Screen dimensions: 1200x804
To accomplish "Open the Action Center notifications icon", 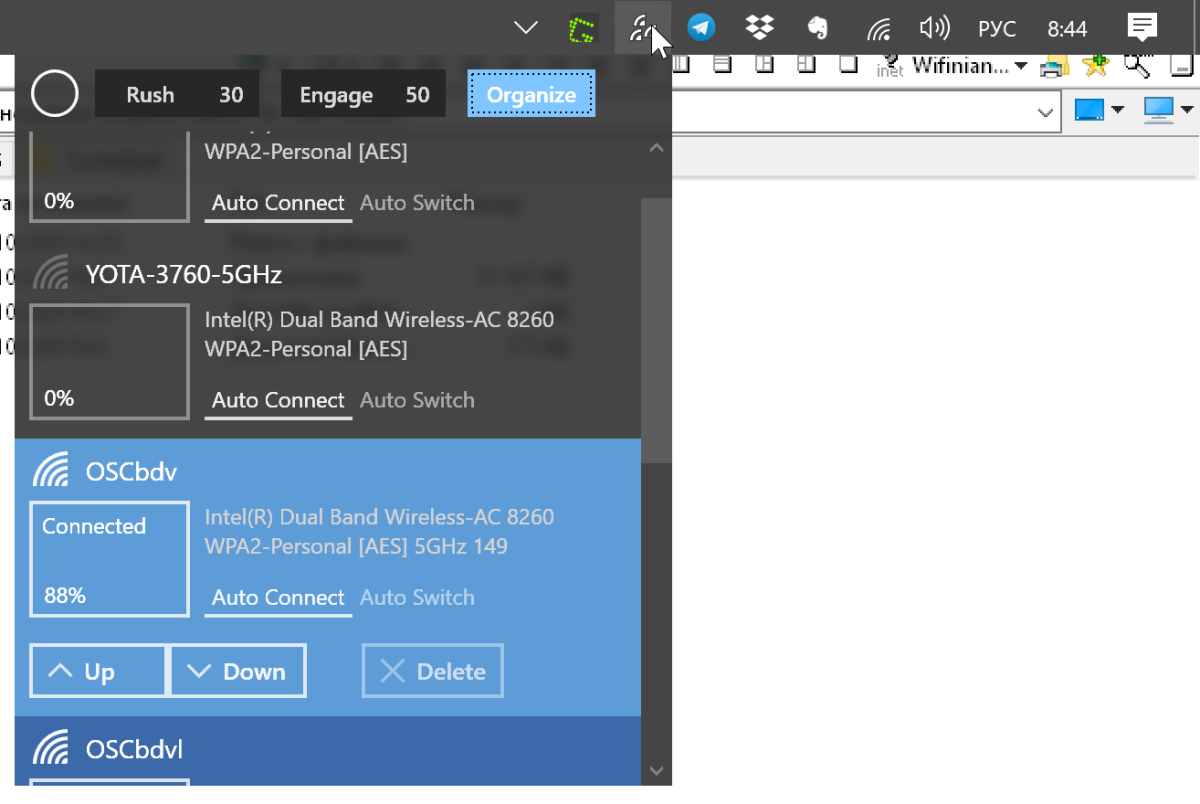I will (1142, 28).
